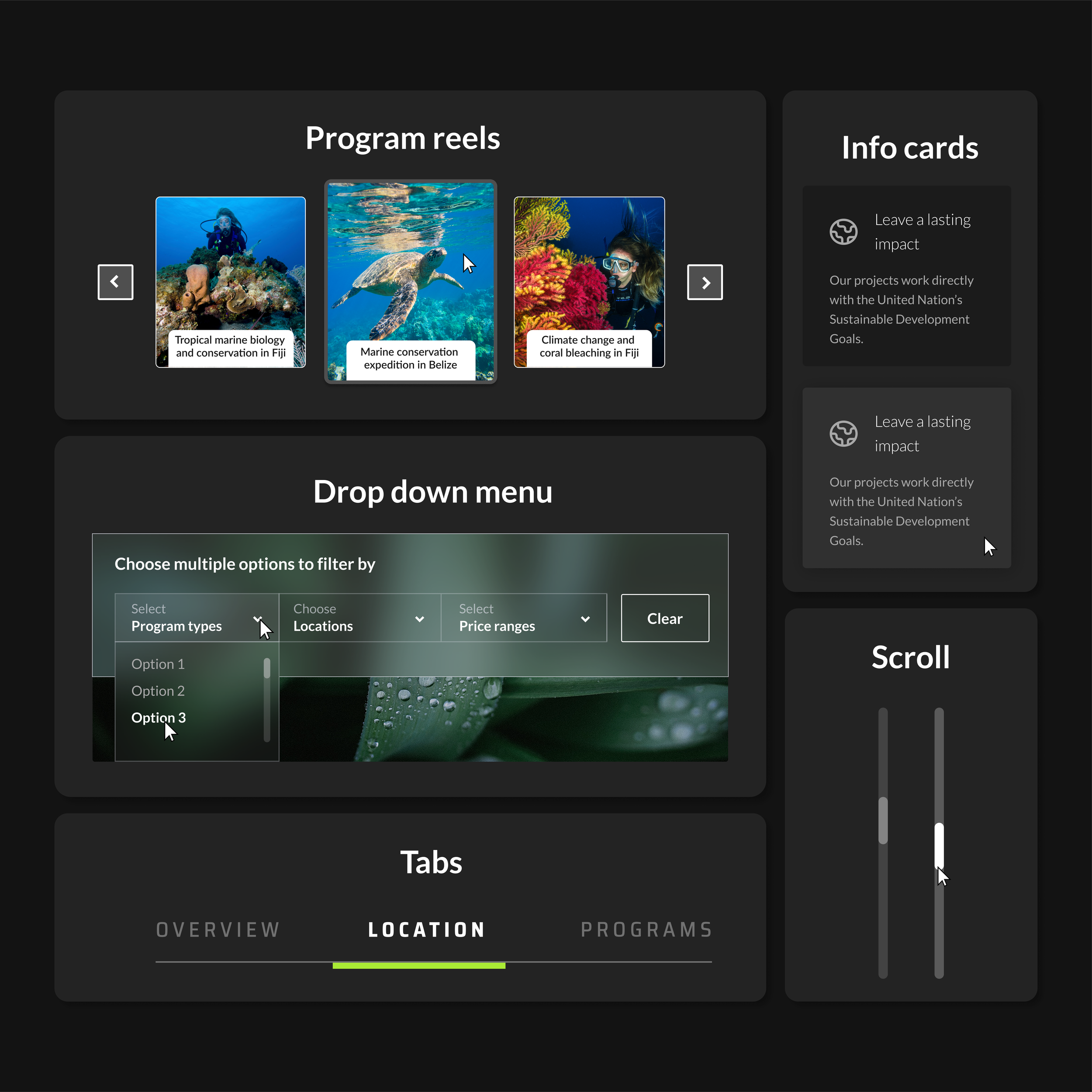
Task: Click the dropdown list's small scrollbar thumb
Action: click(267, 668)
